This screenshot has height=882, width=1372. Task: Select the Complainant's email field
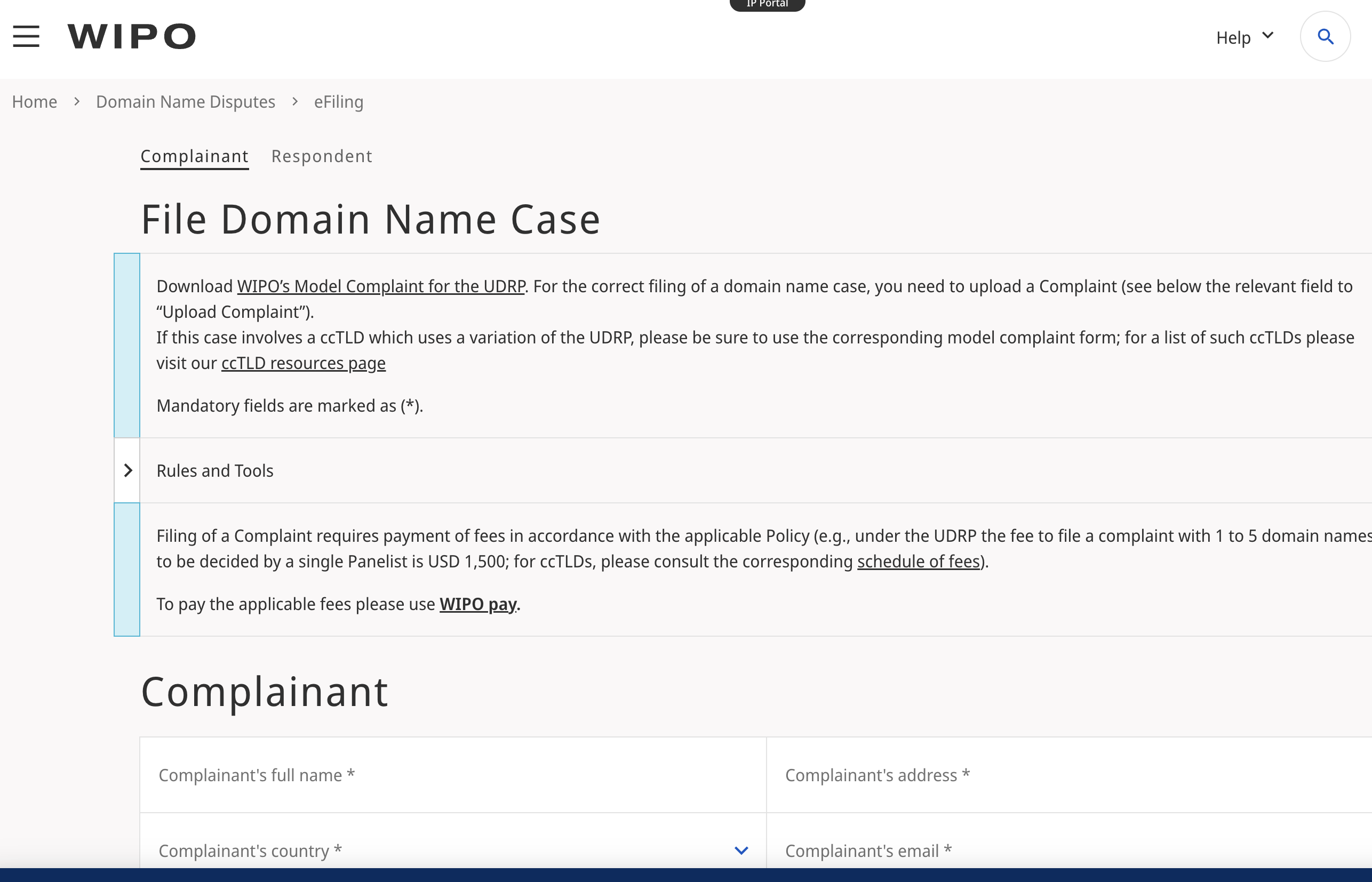[1068, 851]
